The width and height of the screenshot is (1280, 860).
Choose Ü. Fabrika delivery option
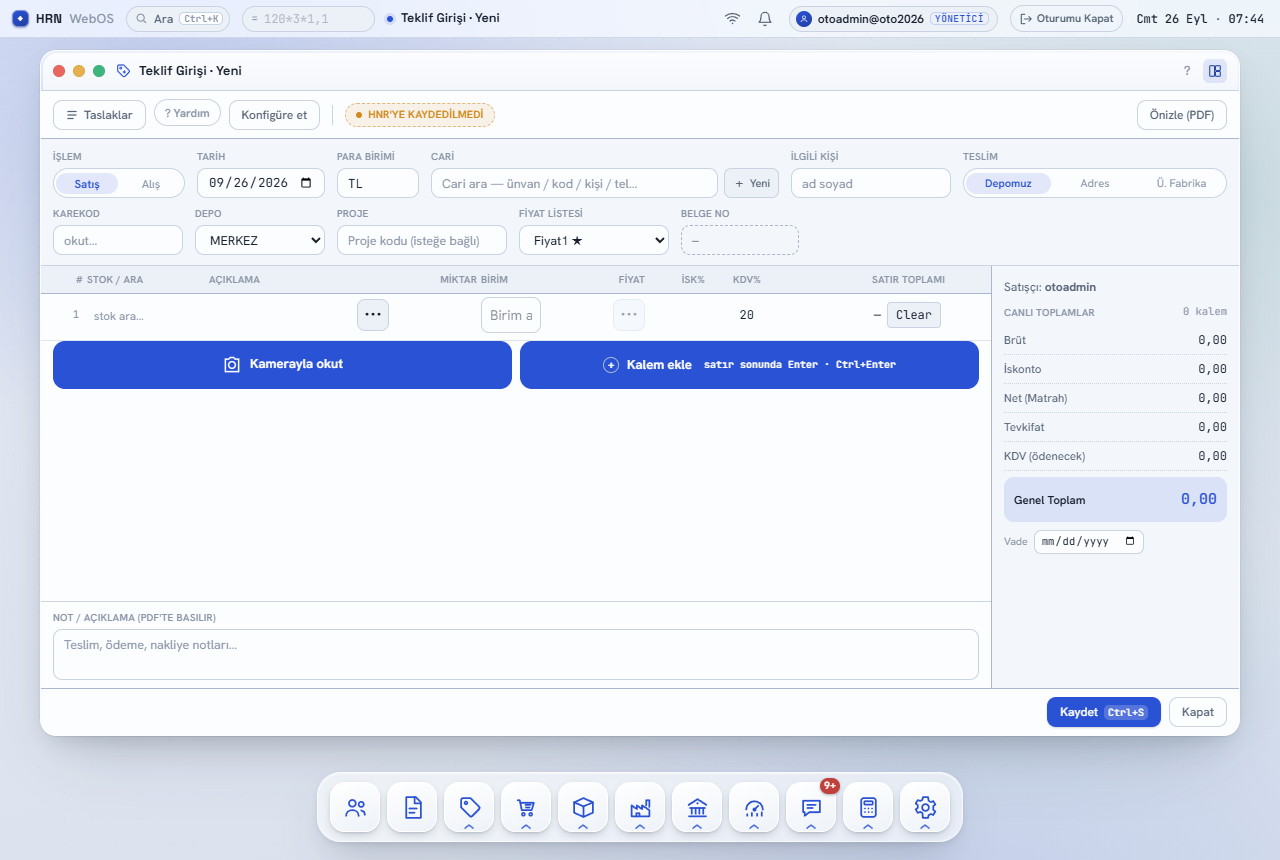pyautogui.click(x=1181, y=184)
